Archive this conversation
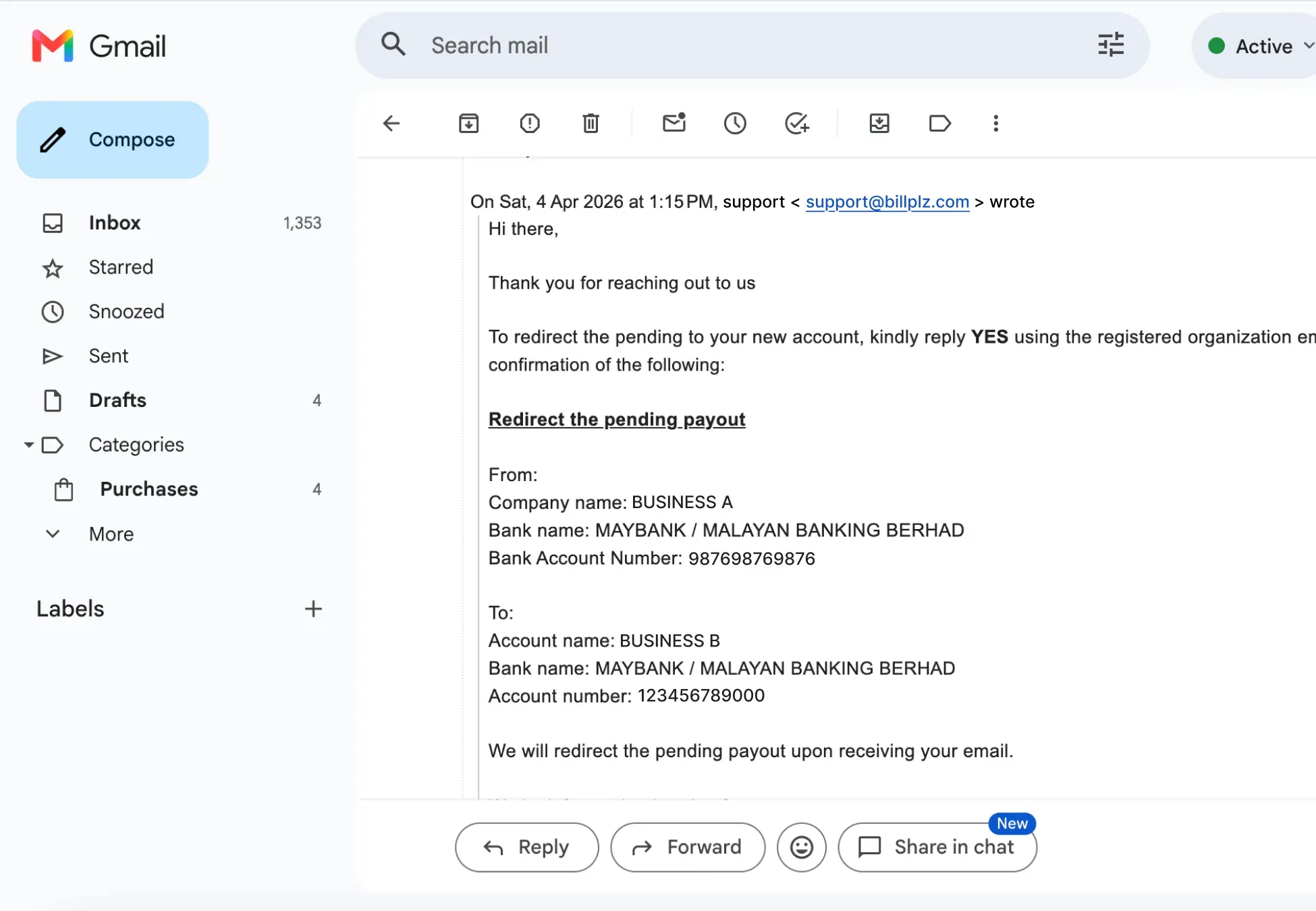The width and height of the screenshot is (1316, 911). (x=468, y=123)
